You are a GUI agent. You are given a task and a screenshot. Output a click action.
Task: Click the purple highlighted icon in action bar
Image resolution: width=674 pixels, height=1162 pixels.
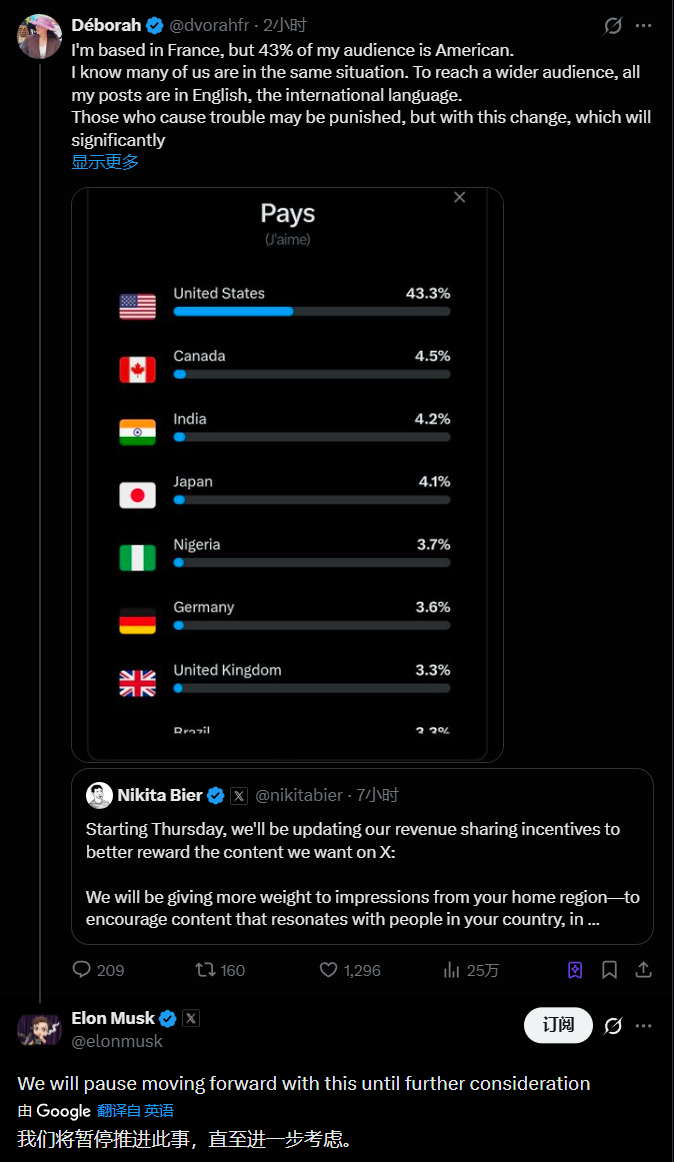pyautogui.click(x=575, y=970)
